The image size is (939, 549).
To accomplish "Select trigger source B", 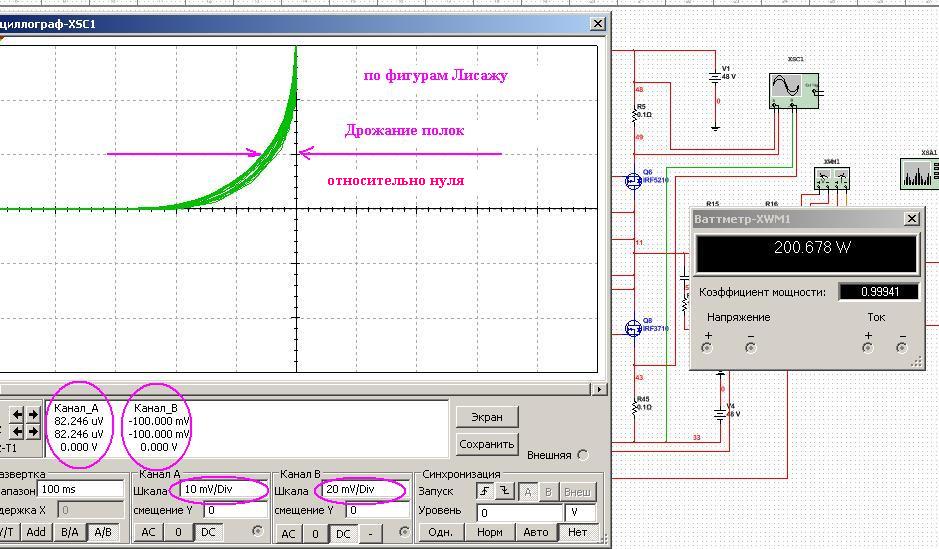I will click(x=548, y=492).
